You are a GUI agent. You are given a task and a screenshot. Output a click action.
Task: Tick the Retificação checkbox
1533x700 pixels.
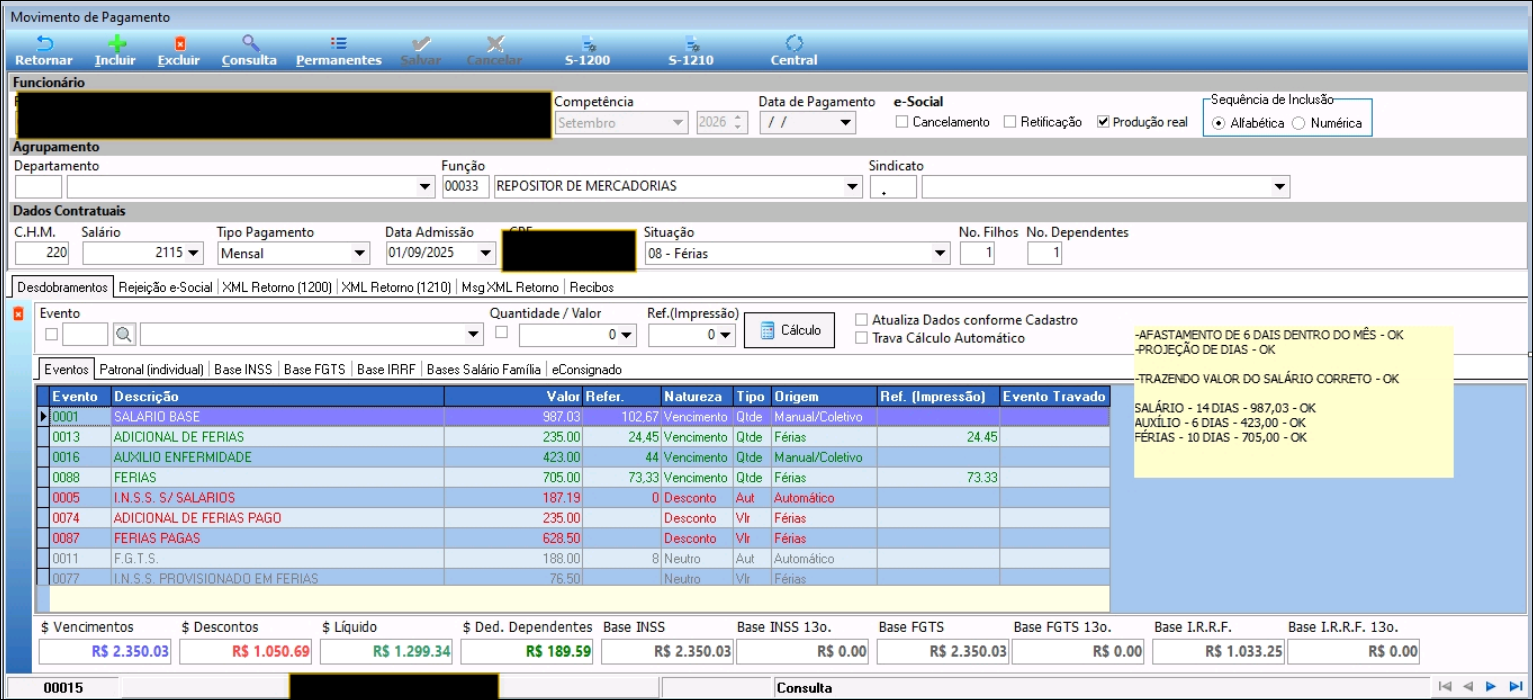click(x=1010, y=122)
